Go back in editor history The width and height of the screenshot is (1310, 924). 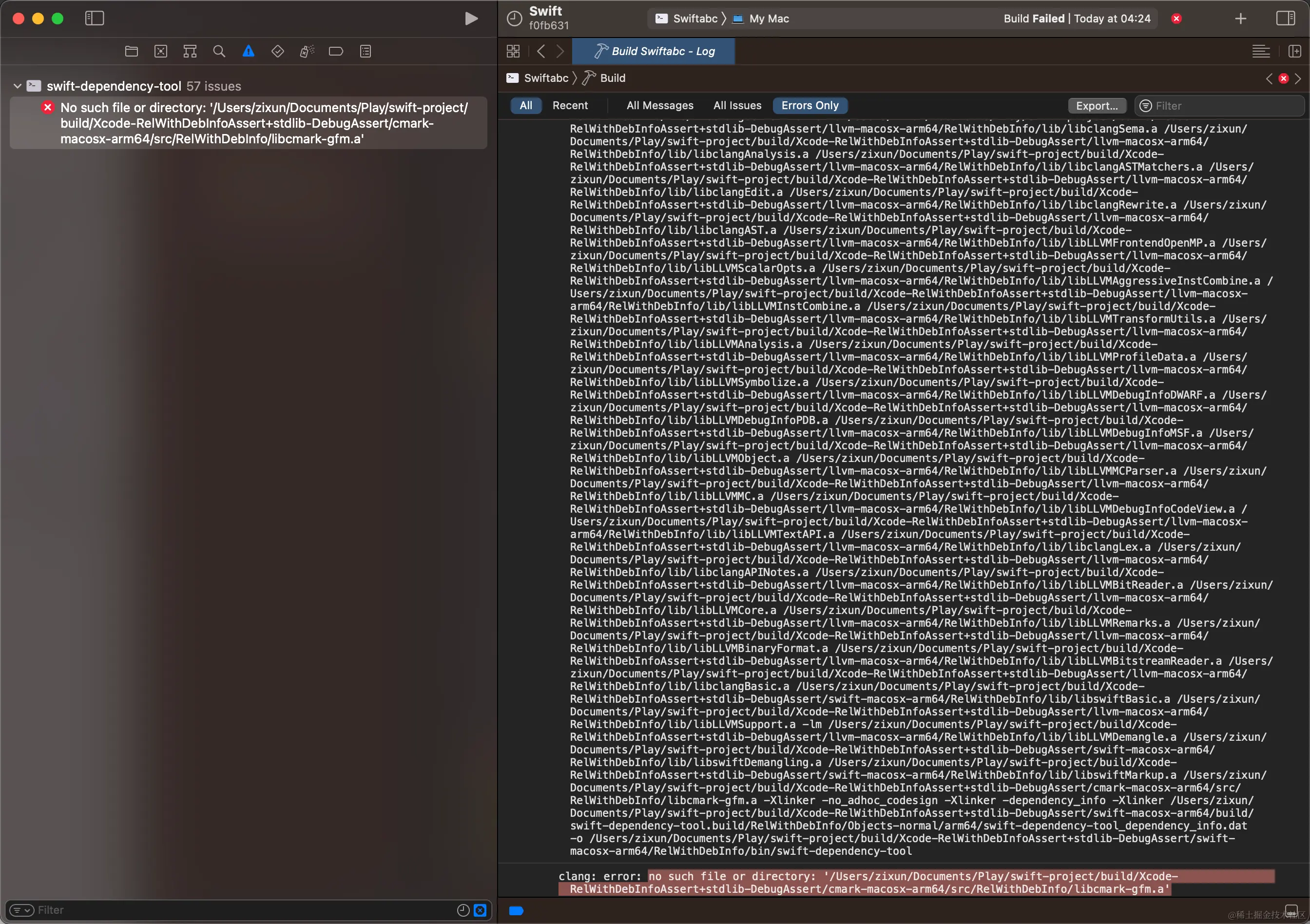pyautogui.click(x=541, y=51)
